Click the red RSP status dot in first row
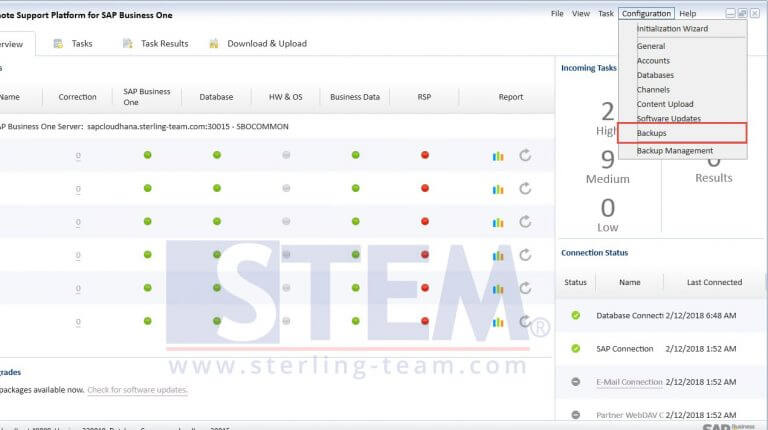Viewport: 768px width, 430px height. 424,155
